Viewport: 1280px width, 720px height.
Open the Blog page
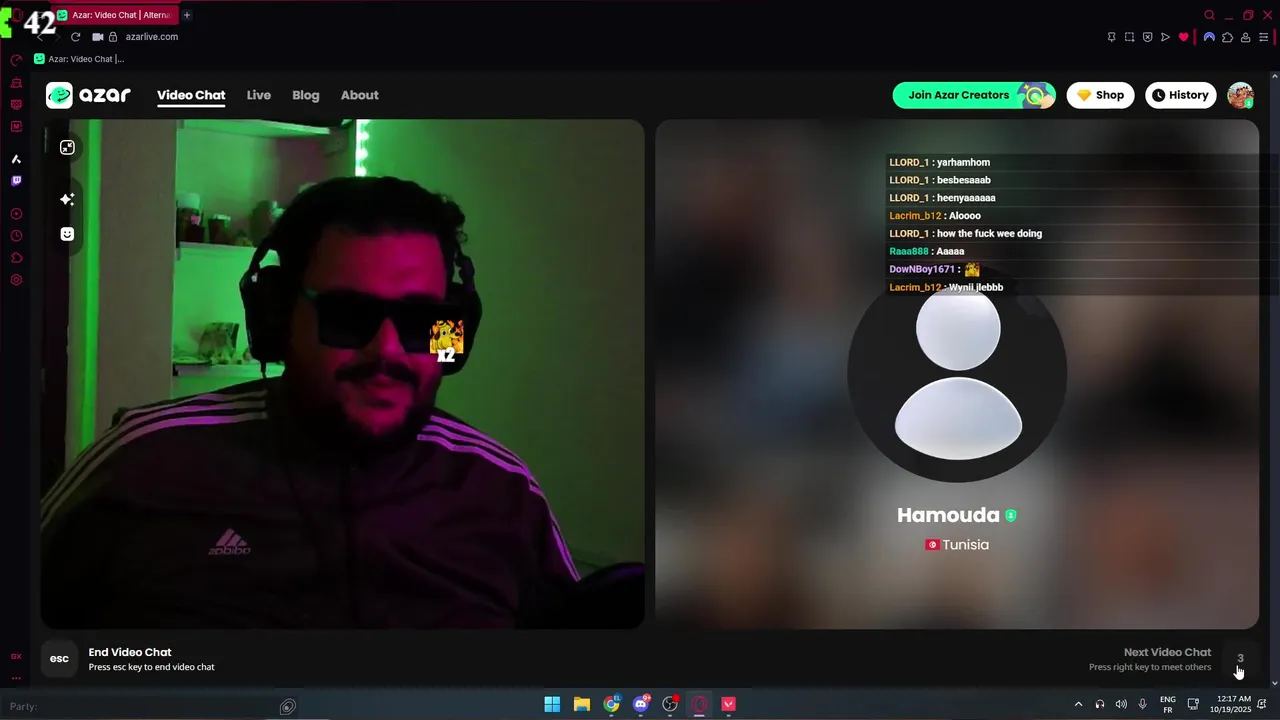[306, 95]
